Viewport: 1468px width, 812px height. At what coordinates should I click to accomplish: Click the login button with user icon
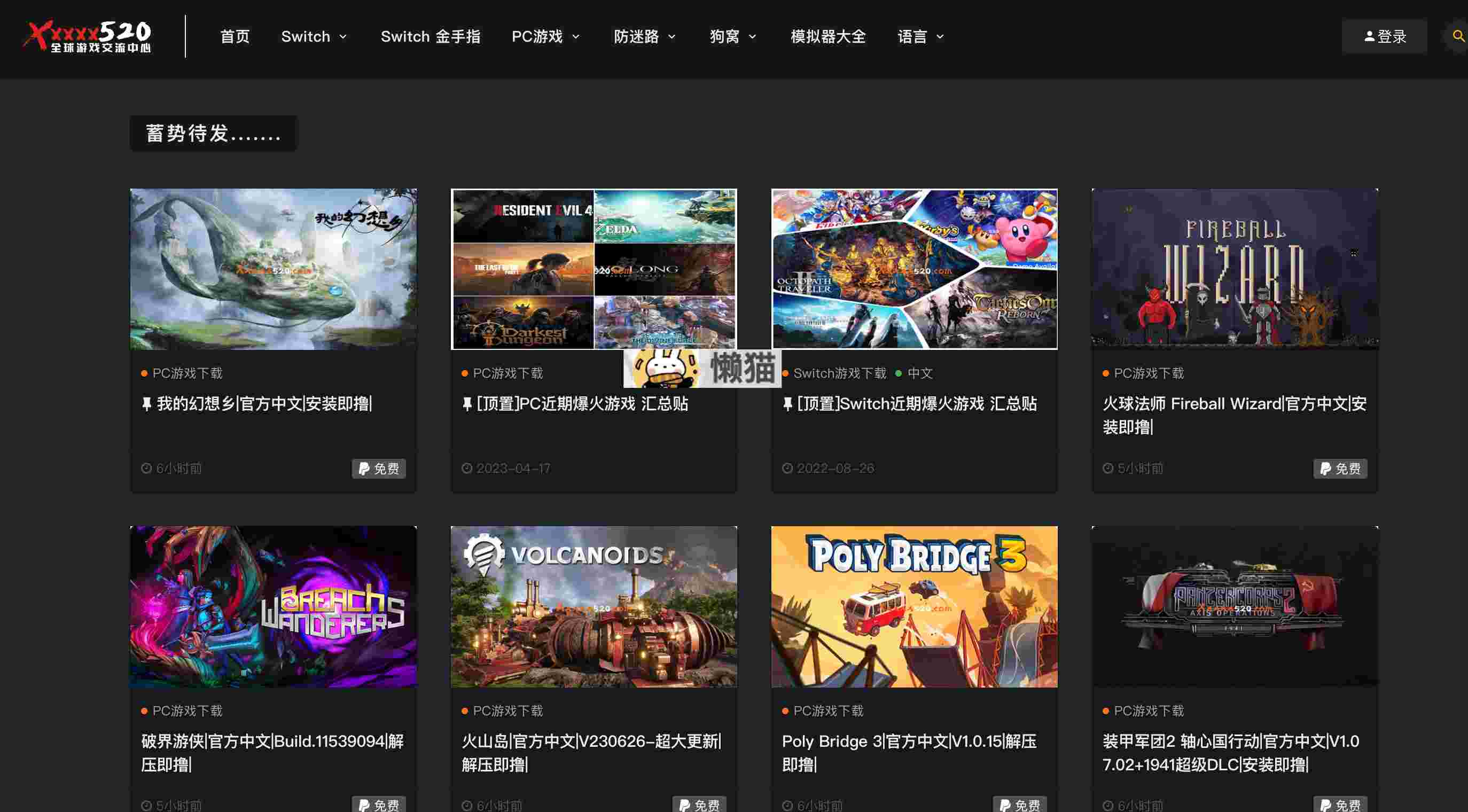click(x=1384, y=36)
